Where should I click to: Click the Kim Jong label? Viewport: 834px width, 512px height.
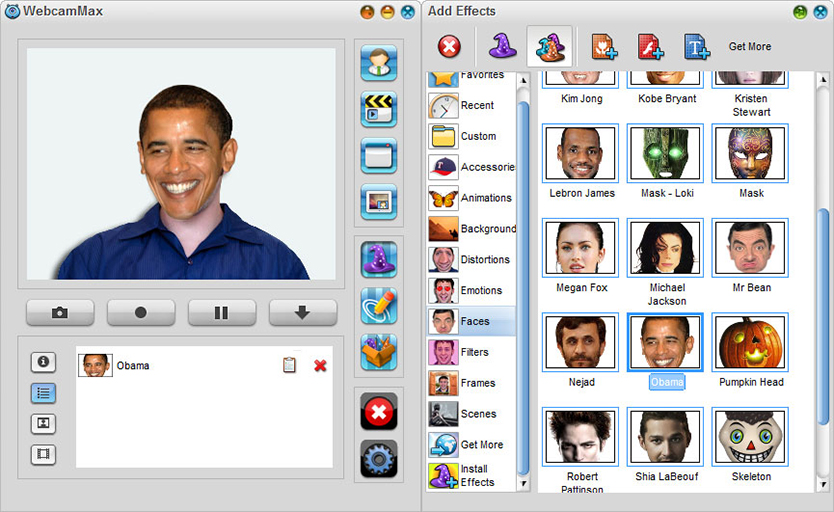582,98
